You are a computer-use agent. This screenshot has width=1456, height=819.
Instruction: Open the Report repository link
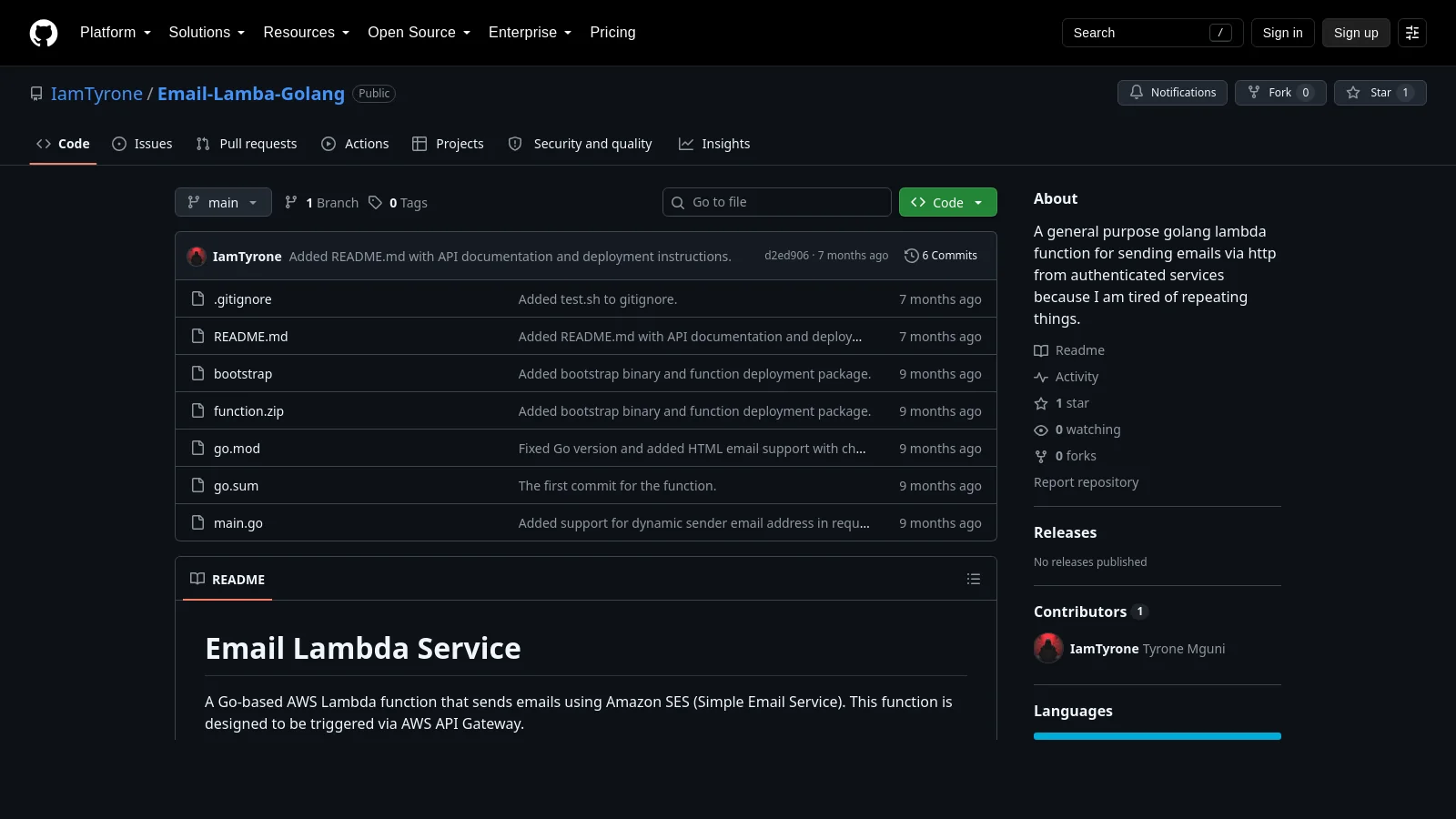(1086, 482)
